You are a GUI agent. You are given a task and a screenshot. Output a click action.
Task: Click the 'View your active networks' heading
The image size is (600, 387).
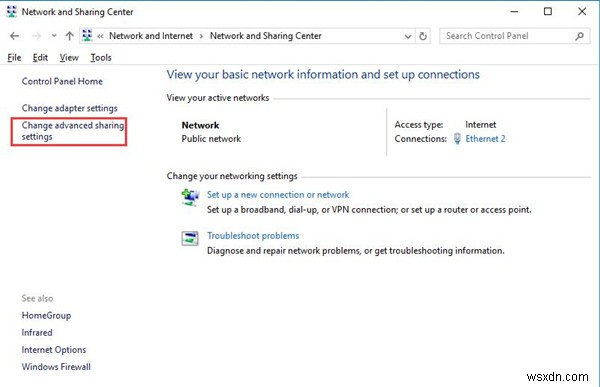point(218,98)
